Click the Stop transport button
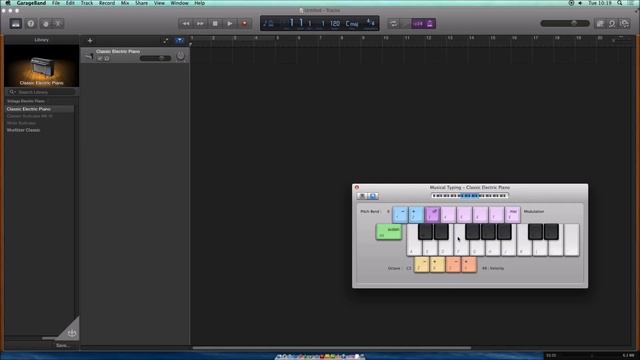This screenshot has height=360, width=640. click(215, 24)
